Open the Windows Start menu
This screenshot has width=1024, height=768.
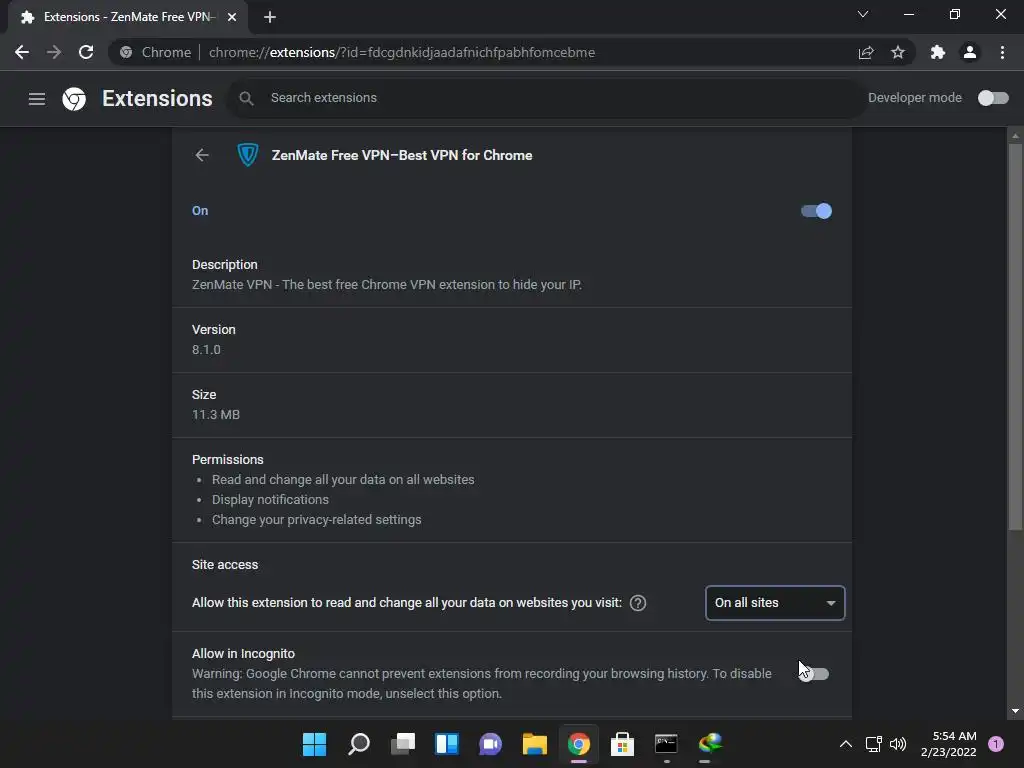point(314,744)
